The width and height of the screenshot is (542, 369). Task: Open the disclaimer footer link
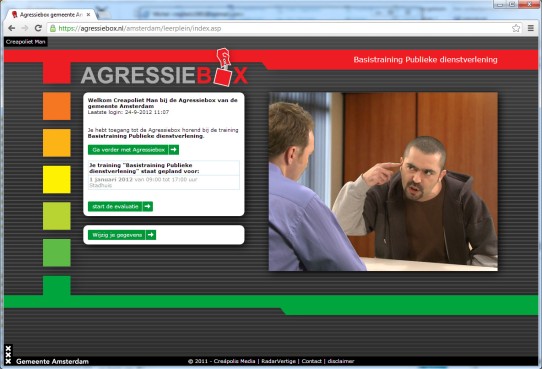coord(341,361)
